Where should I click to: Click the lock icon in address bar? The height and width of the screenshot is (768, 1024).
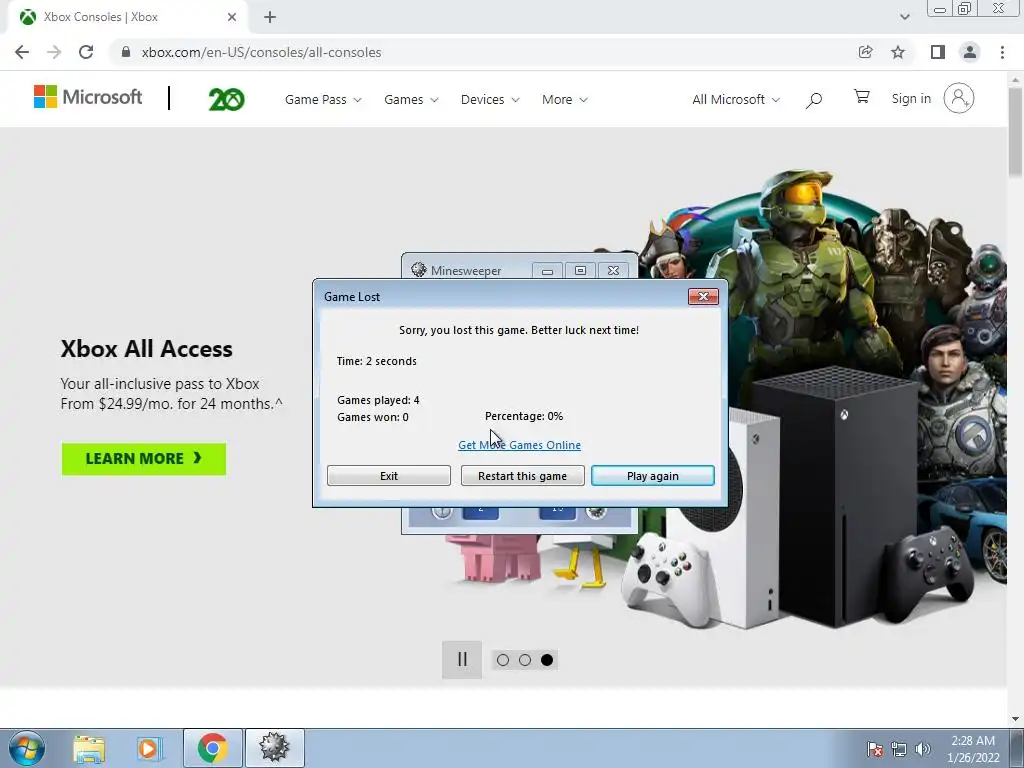click(126, 52)
